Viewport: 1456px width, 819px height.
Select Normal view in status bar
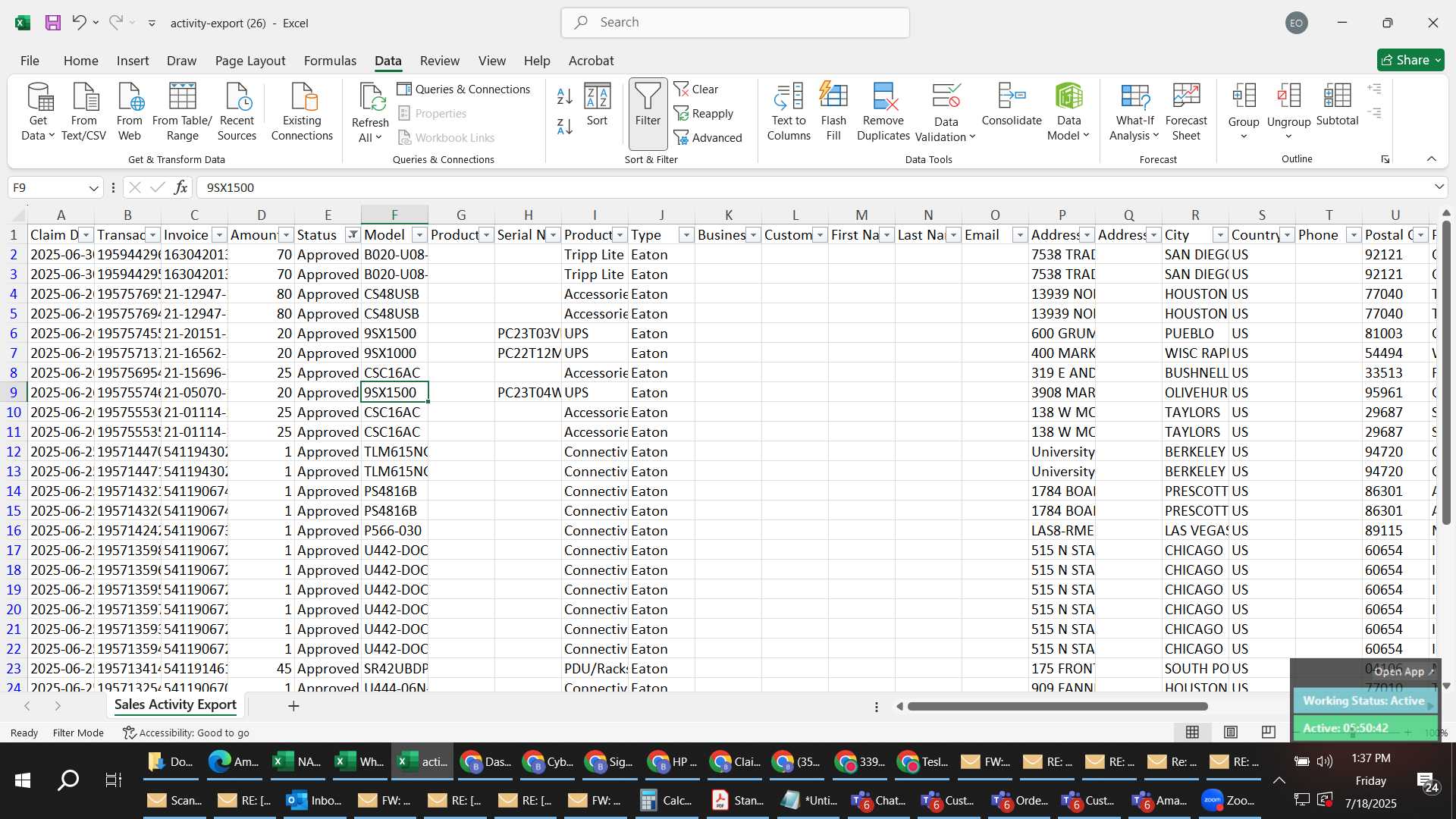1192,732
